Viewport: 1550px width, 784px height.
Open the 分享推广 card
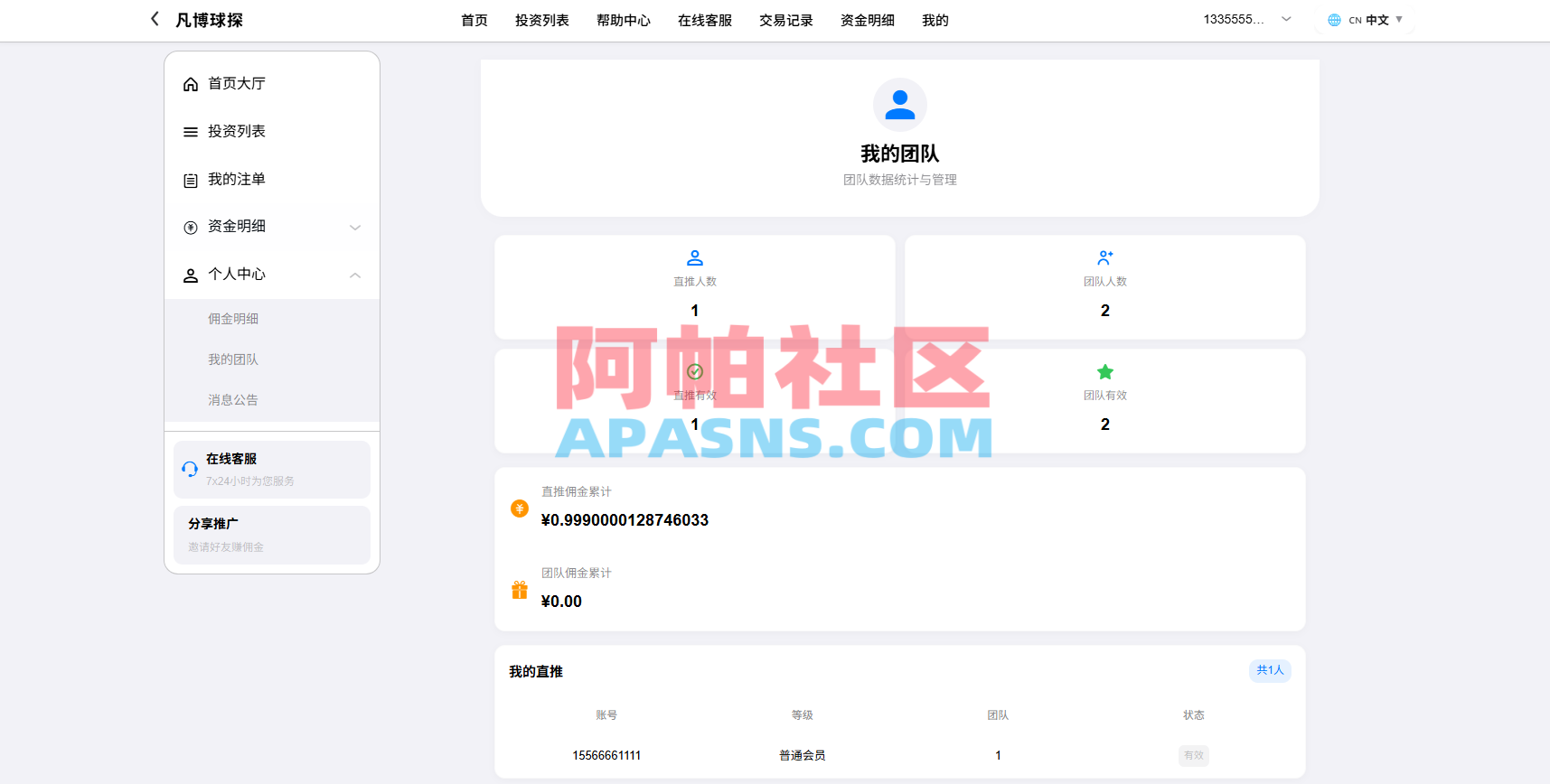pyautogui.click(x=272, y=535)
